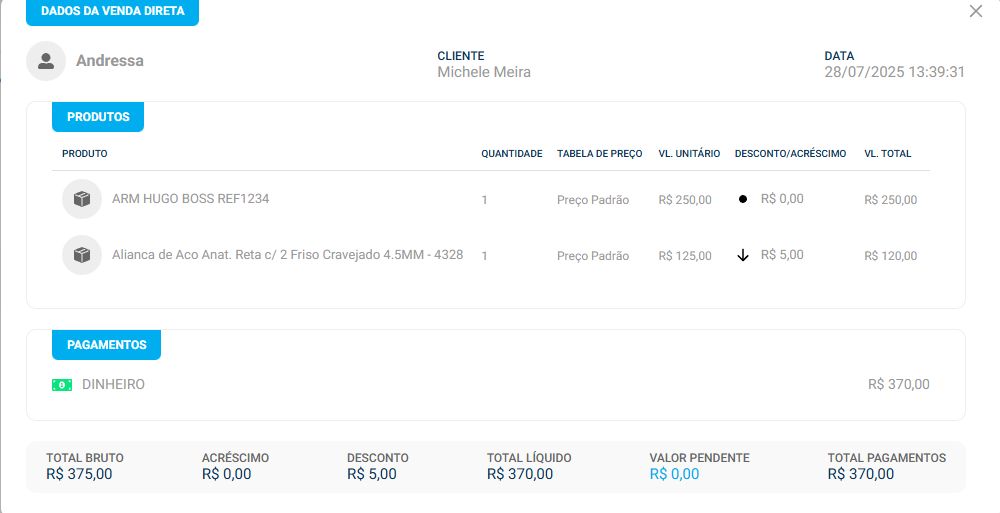Image resolution: width=1000 pixels, height=513 pixels.
Task: Click the ARM HUGO BOSS product box icon
Action: click(82, 199)
